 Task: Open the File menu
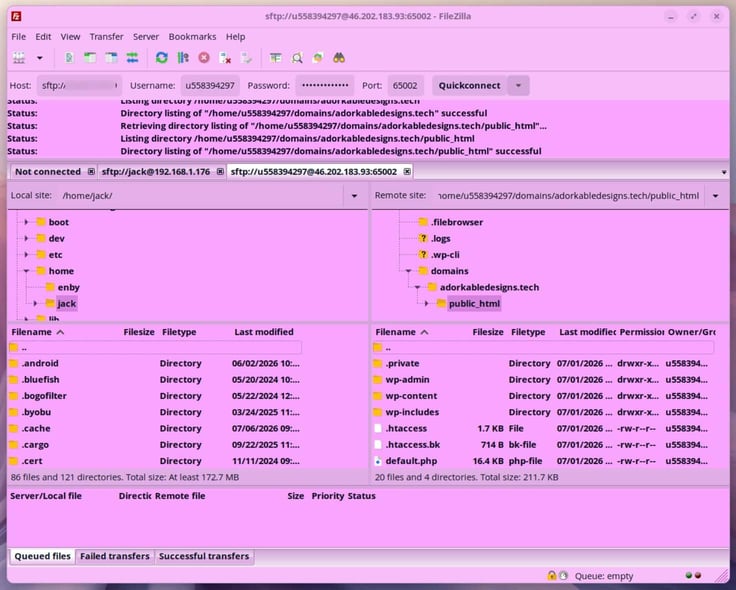(19, 37)
